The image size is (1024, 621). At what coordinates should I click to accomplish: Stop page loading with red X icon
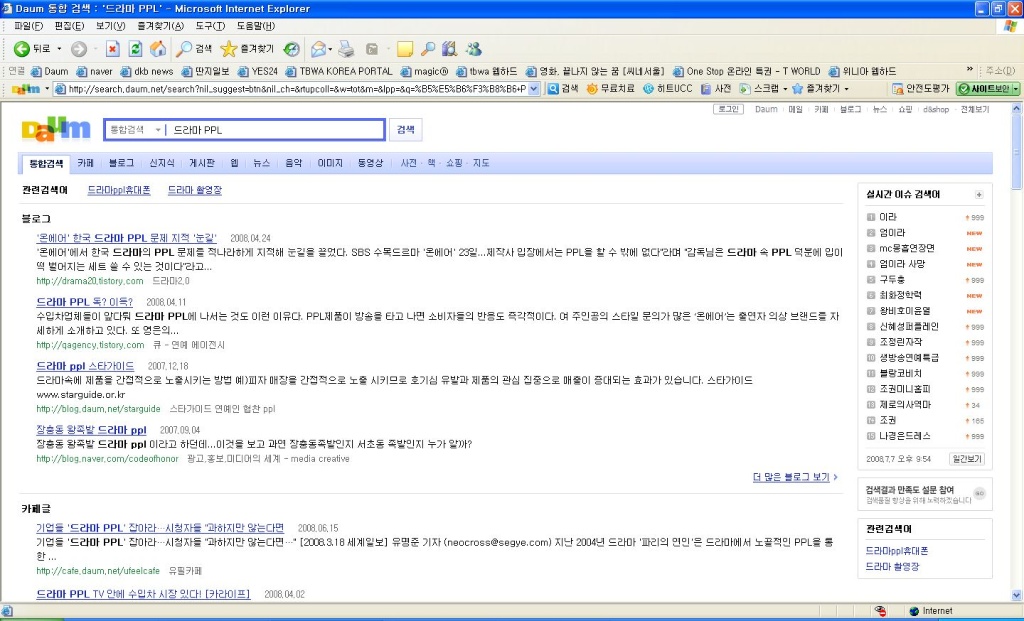(113, 49)
